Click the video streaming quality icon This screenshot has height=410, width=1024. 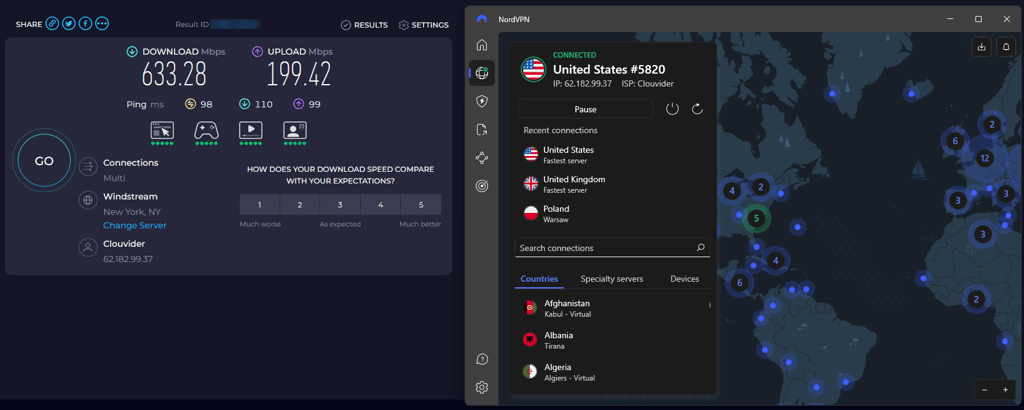pyautogui.click(x=251, y=129)
